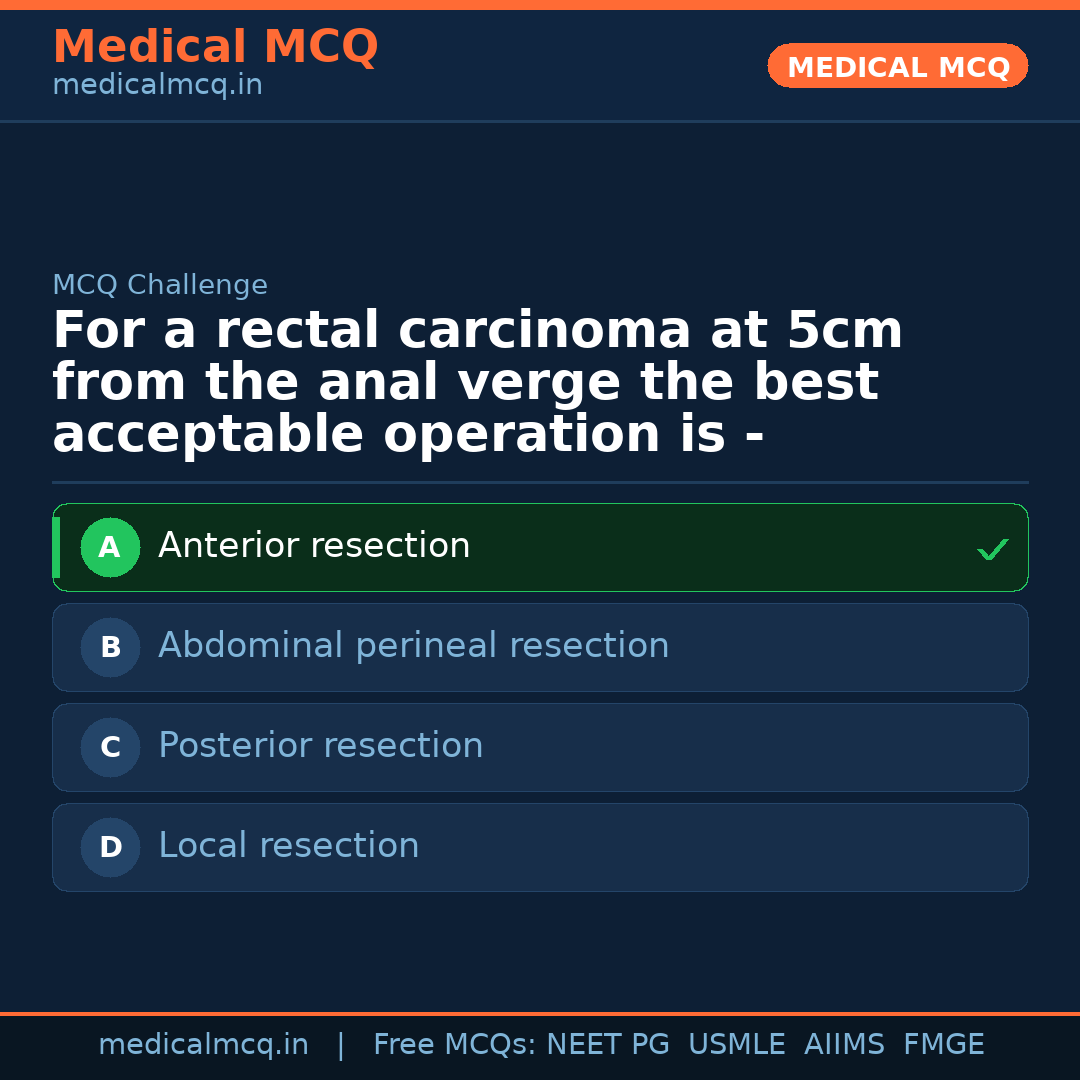
Task: Click the green checkmark on the correct answer
Action: 992,547
